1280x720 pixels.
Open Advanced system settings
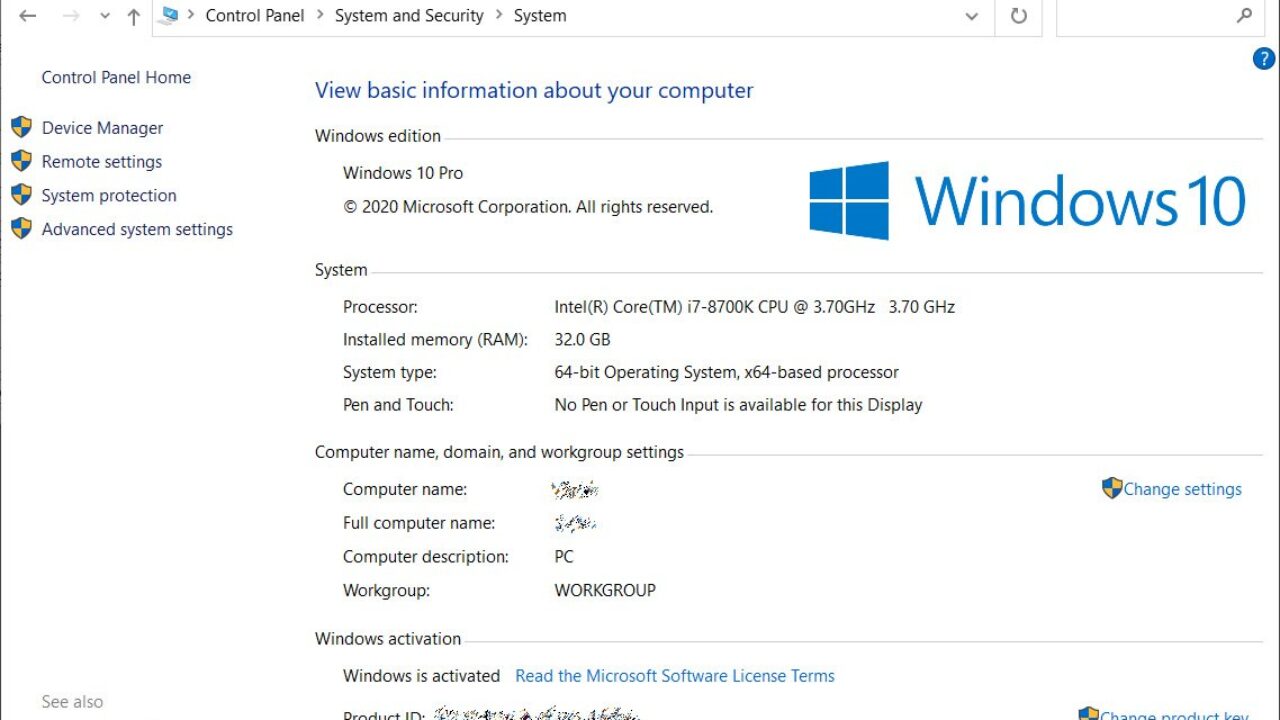click(x=137, y=229)
